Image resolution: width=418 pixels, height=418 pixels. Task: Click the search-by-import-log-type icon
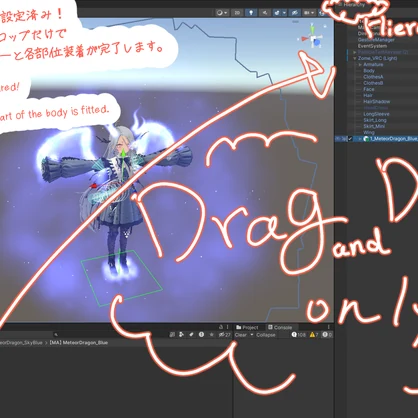coord(201,334)
